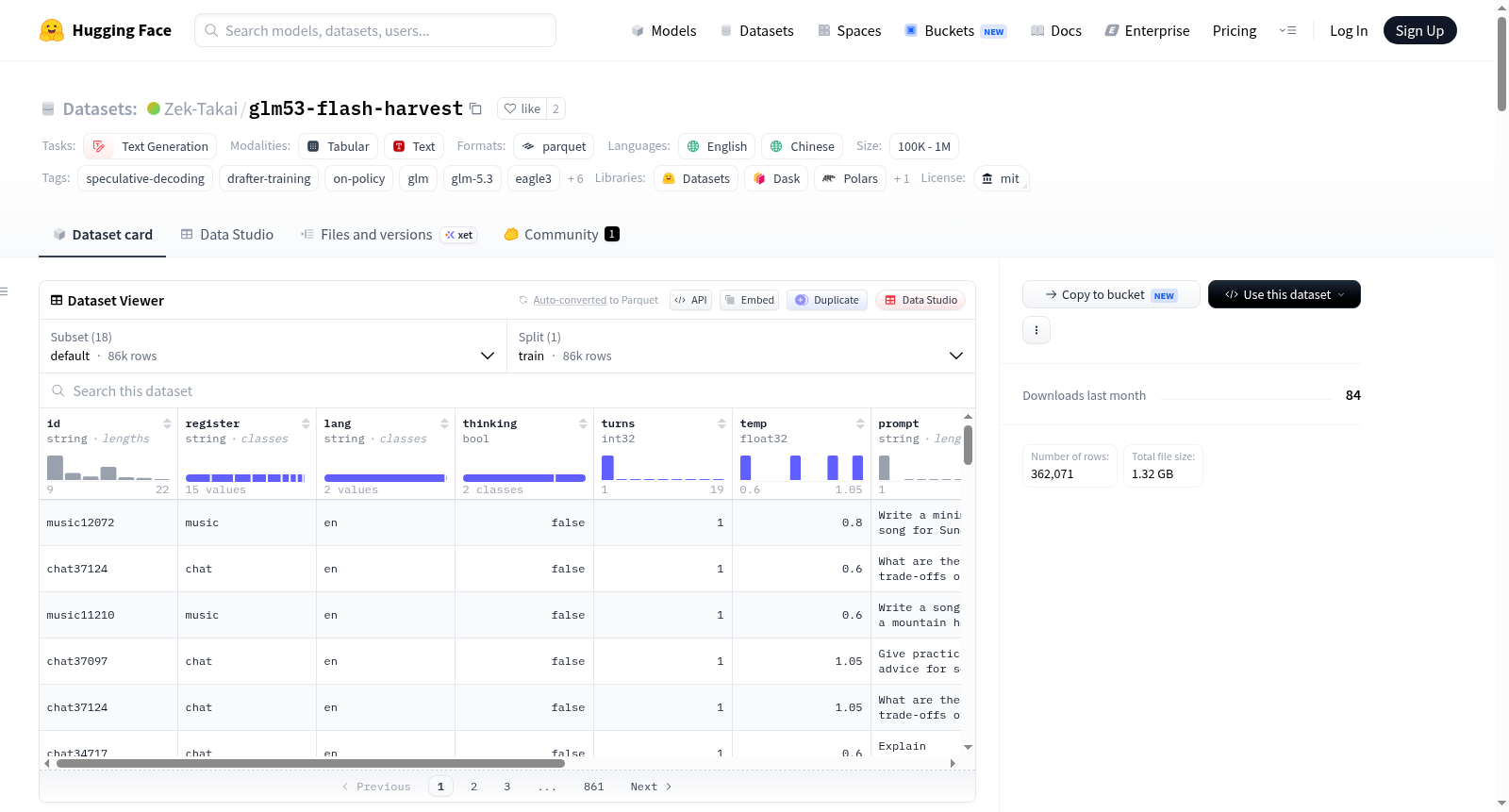Click Log In link

tap(1349, 30)
